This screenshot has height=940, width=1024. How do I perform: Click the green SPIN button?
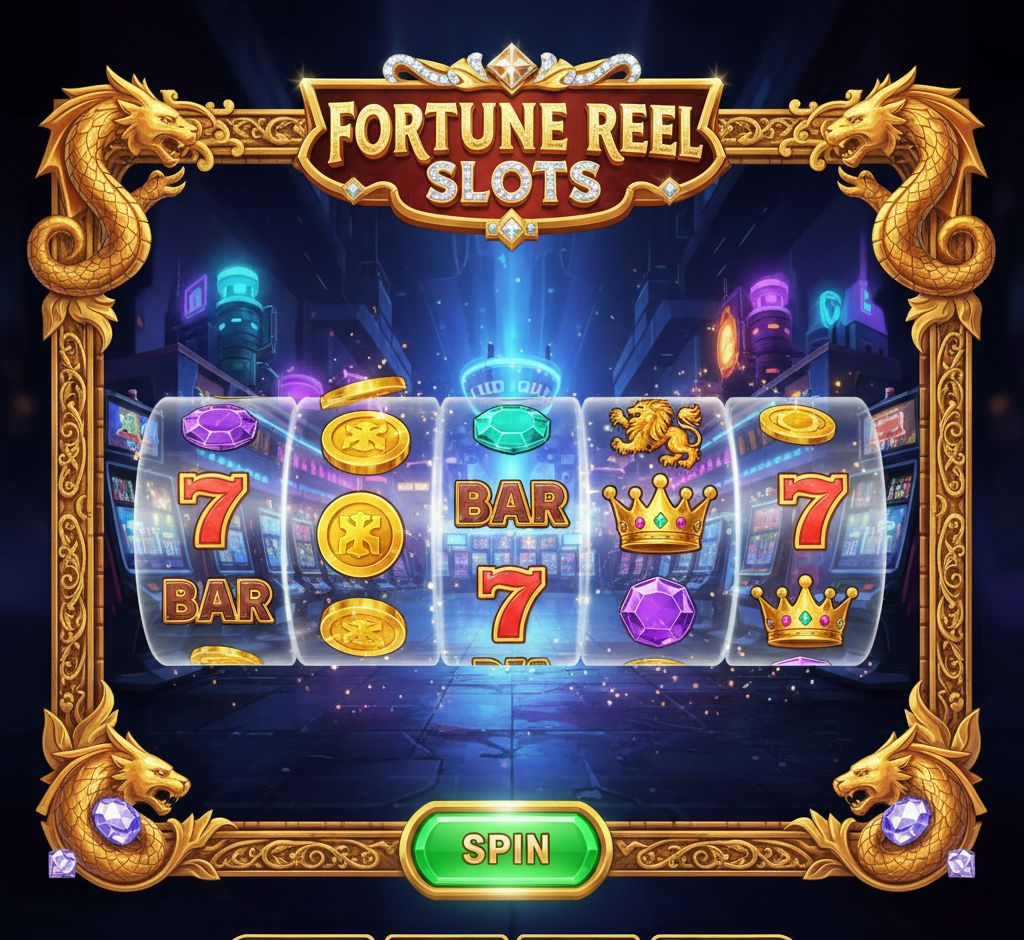pyautogui.click(x=506, y=849)
